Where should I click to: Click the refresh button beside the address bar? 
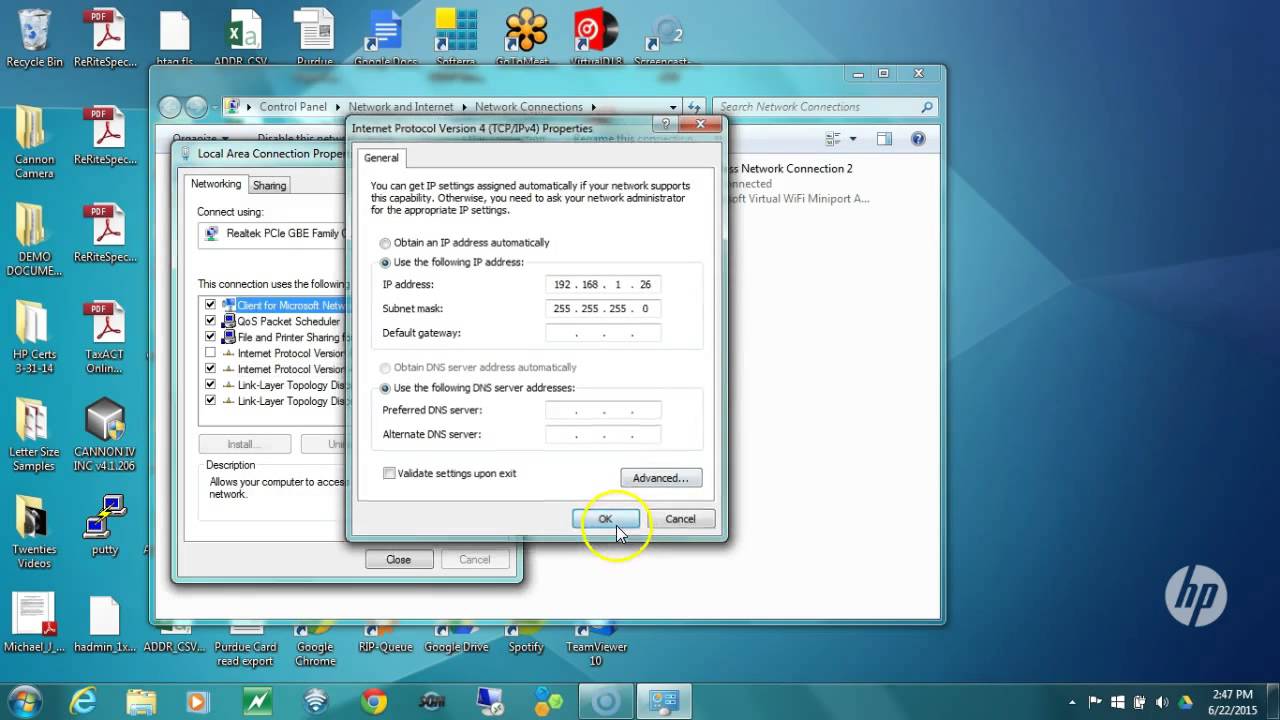pyautogui.click(x=694, y=107)
